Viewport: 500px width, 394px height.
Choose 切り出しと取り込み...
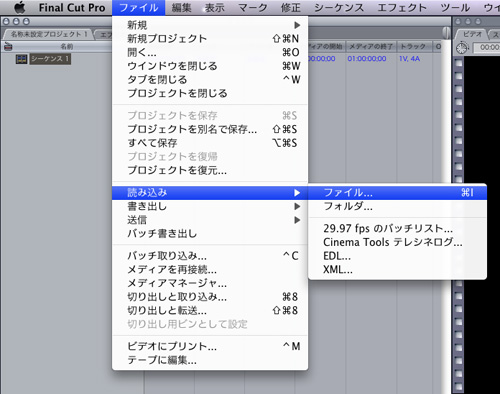tap(210, 297)
